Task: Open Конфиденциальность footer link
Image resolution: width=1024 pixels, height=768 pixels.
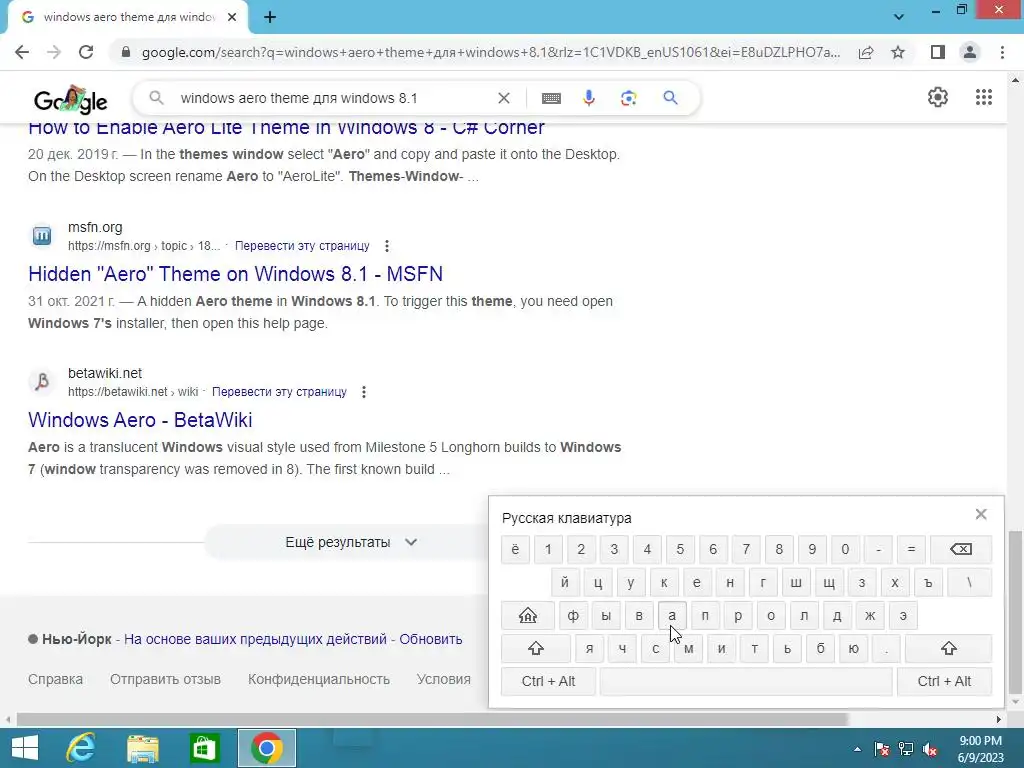Action: point(319,679)
